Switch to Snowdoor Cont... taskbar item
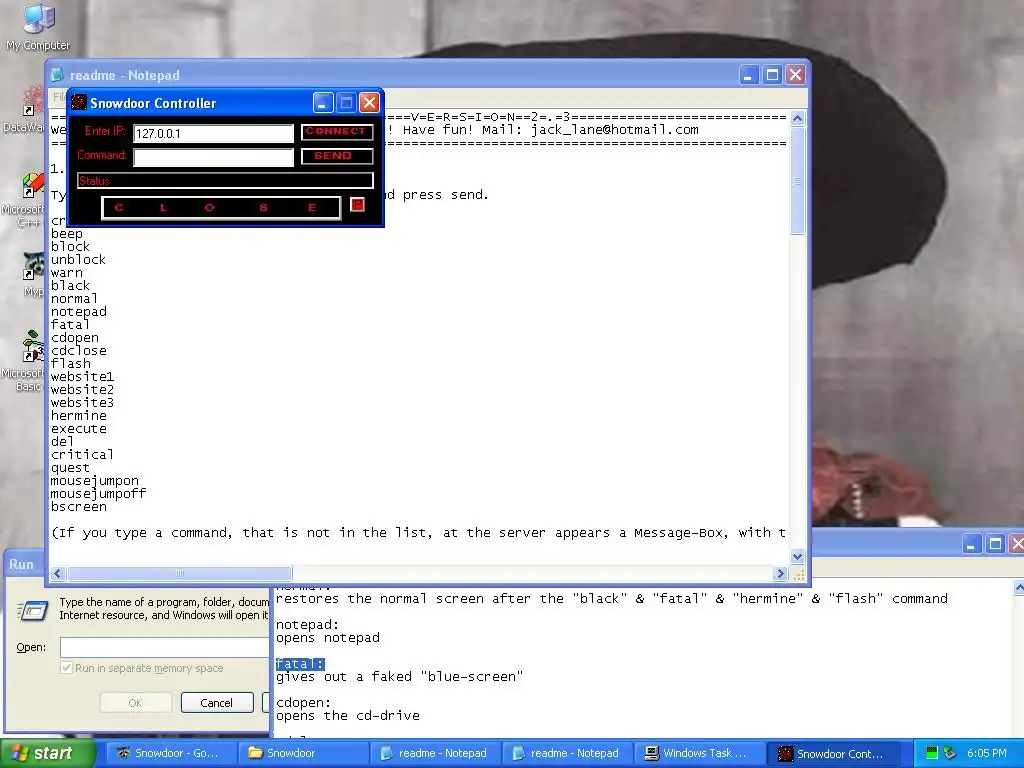This screenshot has width=1024, height=768. [x=833, y=753]
